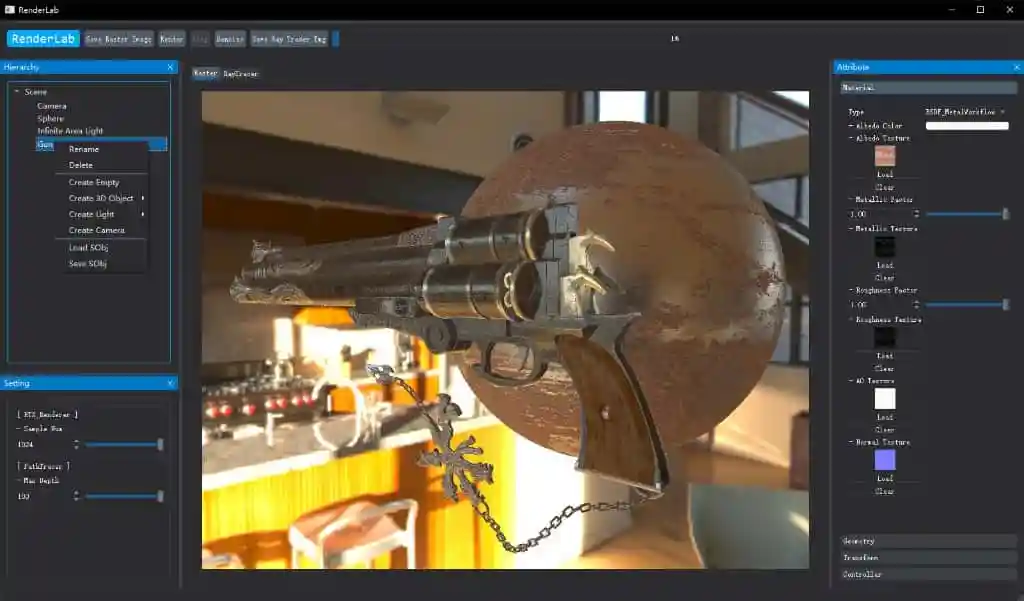This screenshot has height=601, width=1024.
Task: Click the Normal Texture thumbnail
Action: (885, 460)
